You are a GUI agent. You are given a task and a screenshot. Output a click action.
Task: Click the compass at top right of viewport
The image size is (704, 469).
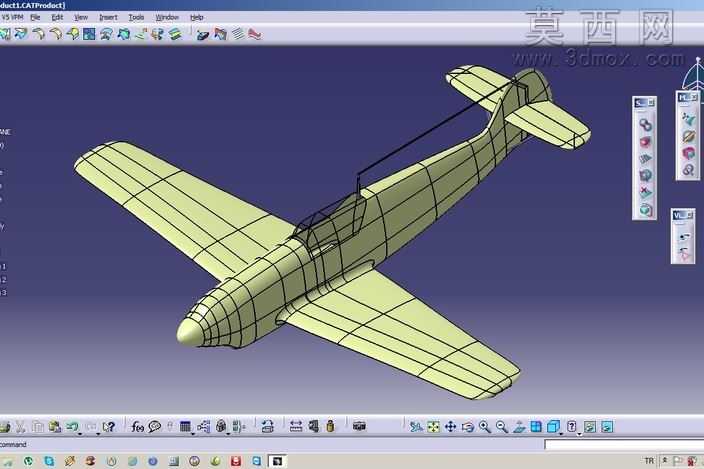click(x=694, y=73)
